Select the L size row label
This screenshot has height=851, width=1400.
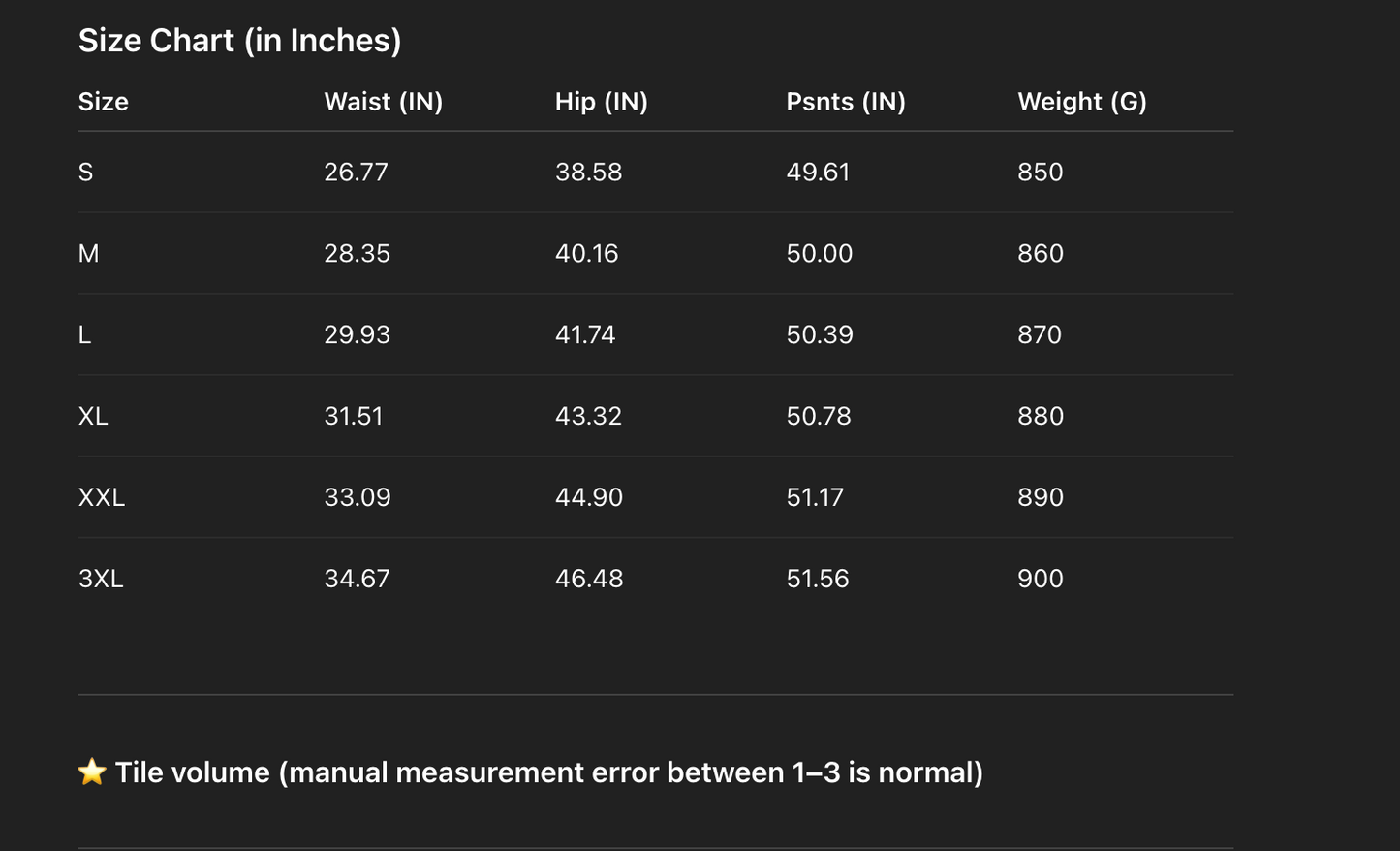pos(84,335)
